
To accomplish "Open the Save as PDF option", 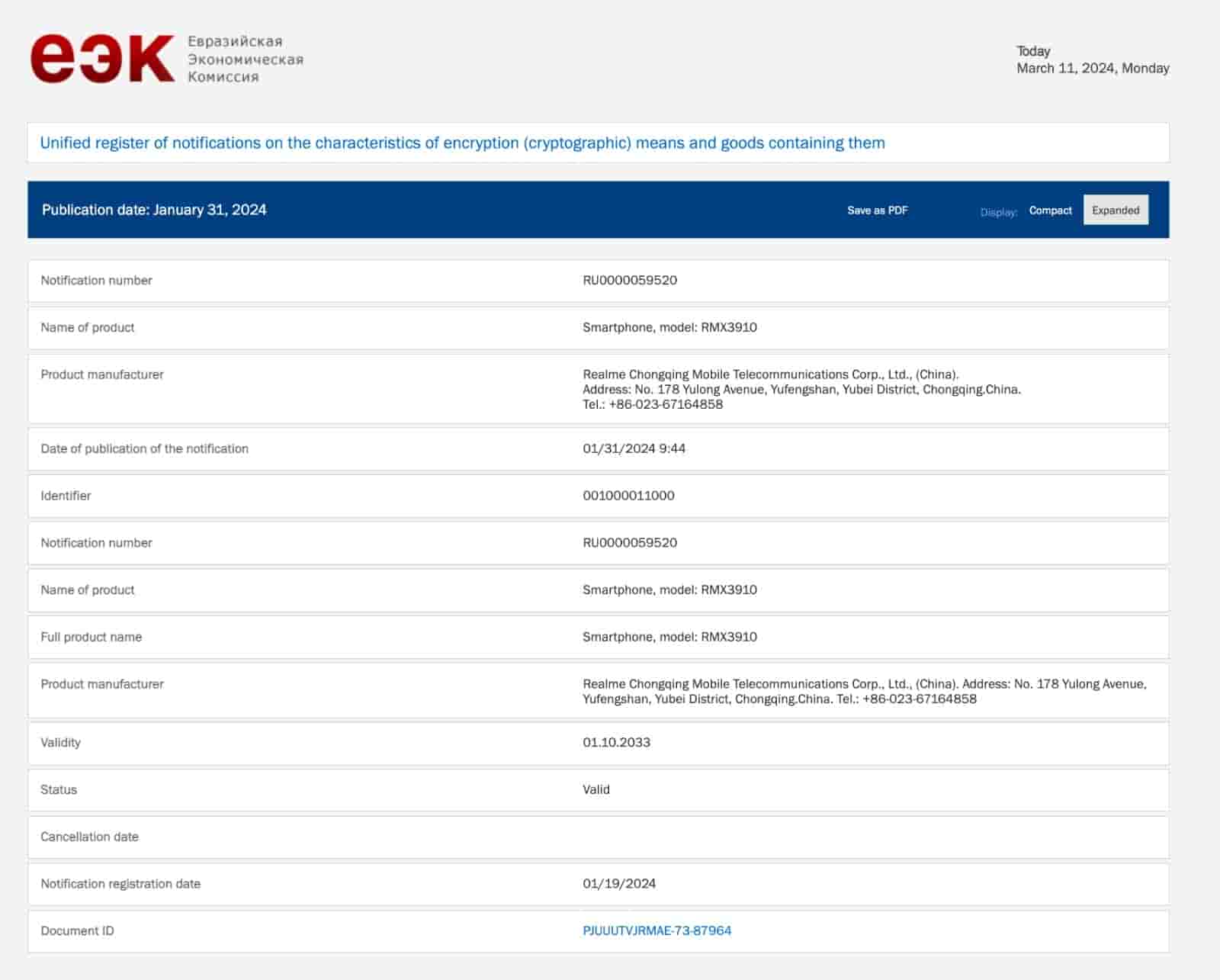I will pyautogui.click(x=877, y=209).
